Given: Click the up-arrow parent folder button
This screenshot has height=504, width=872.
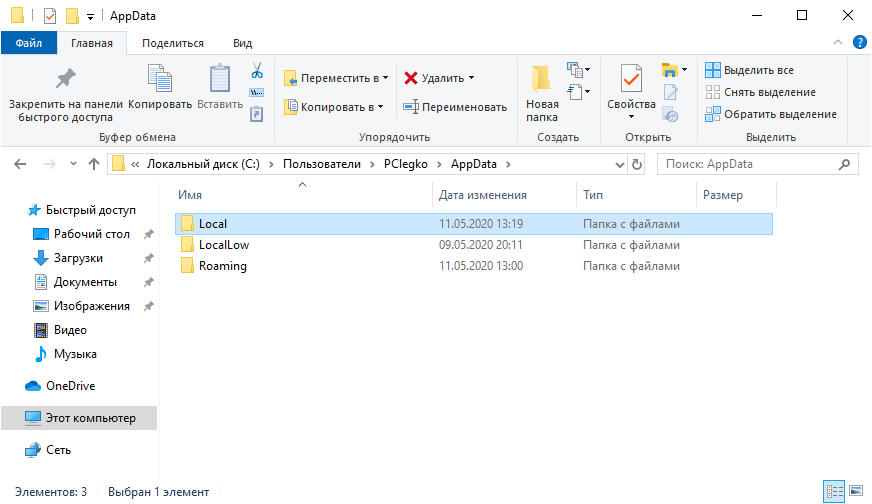Looking at the screenshot, I should [x=94, y=164].
